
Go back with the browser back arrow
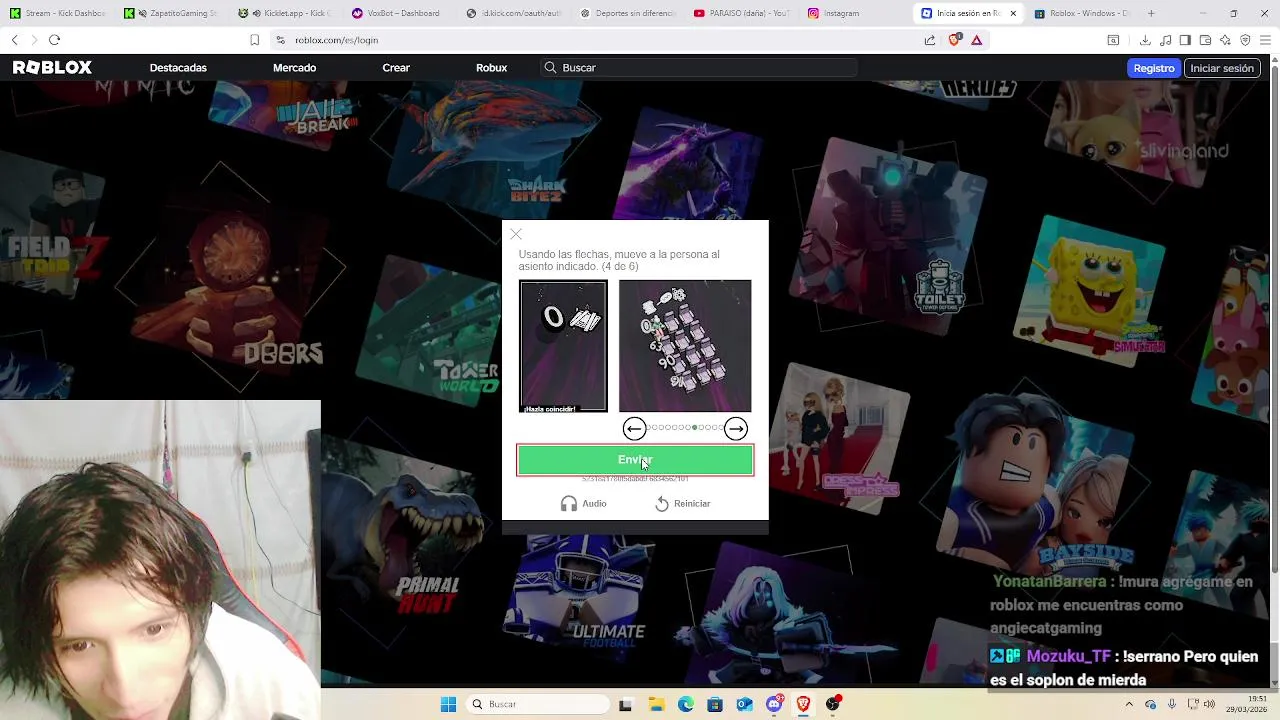coord(14,40)
